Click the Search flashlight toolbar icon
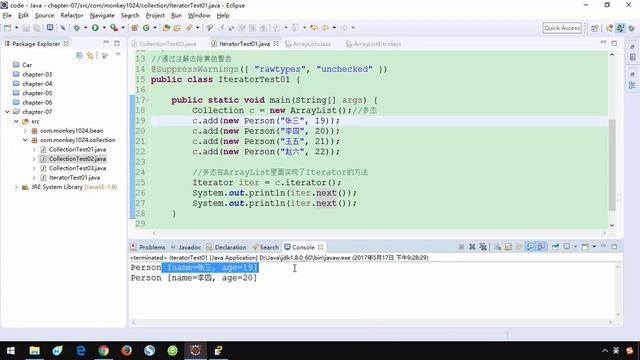This screenshot has width=640, height=360. coord(189,28)
